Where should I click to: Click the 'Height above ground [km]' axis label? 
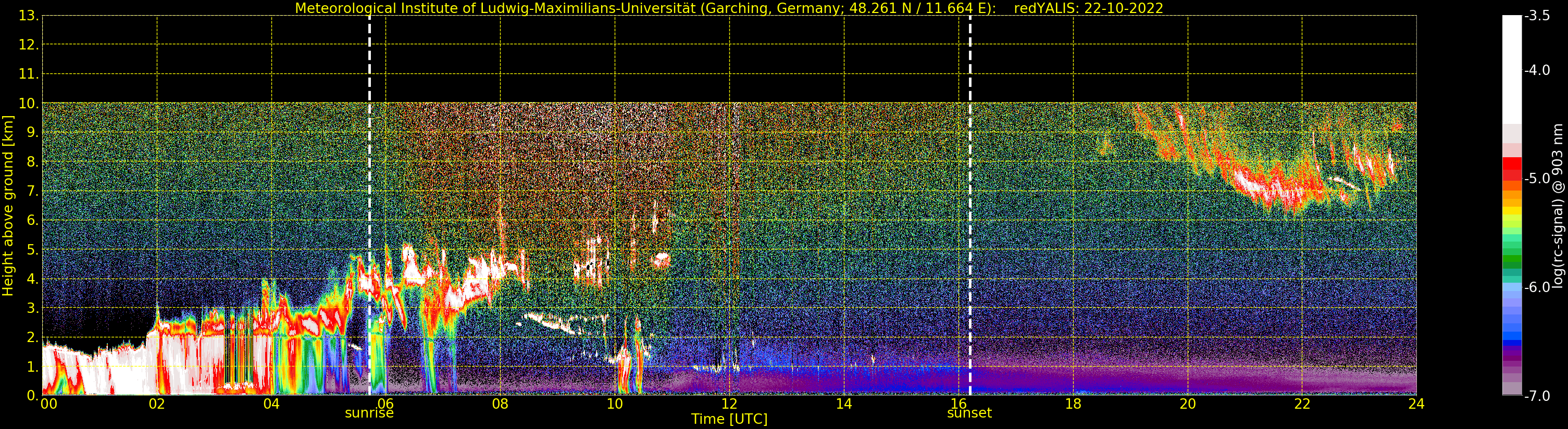click(8, 206)
